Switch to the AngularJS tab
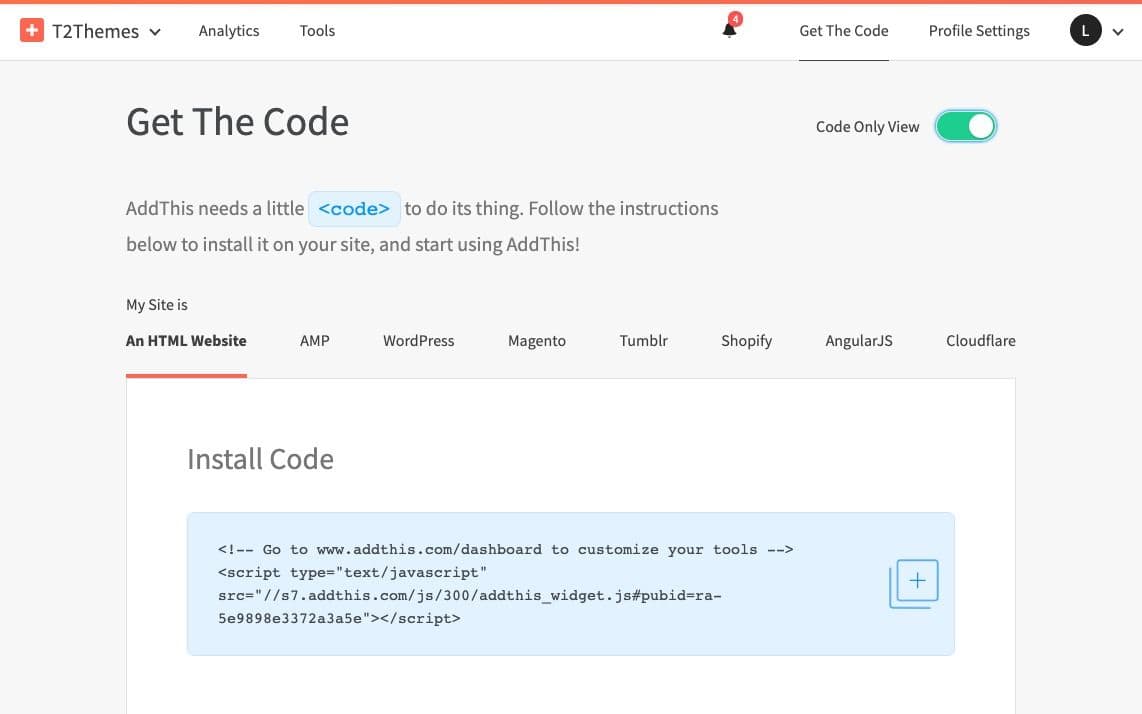The image size is (1142, 714). [859, 341]
